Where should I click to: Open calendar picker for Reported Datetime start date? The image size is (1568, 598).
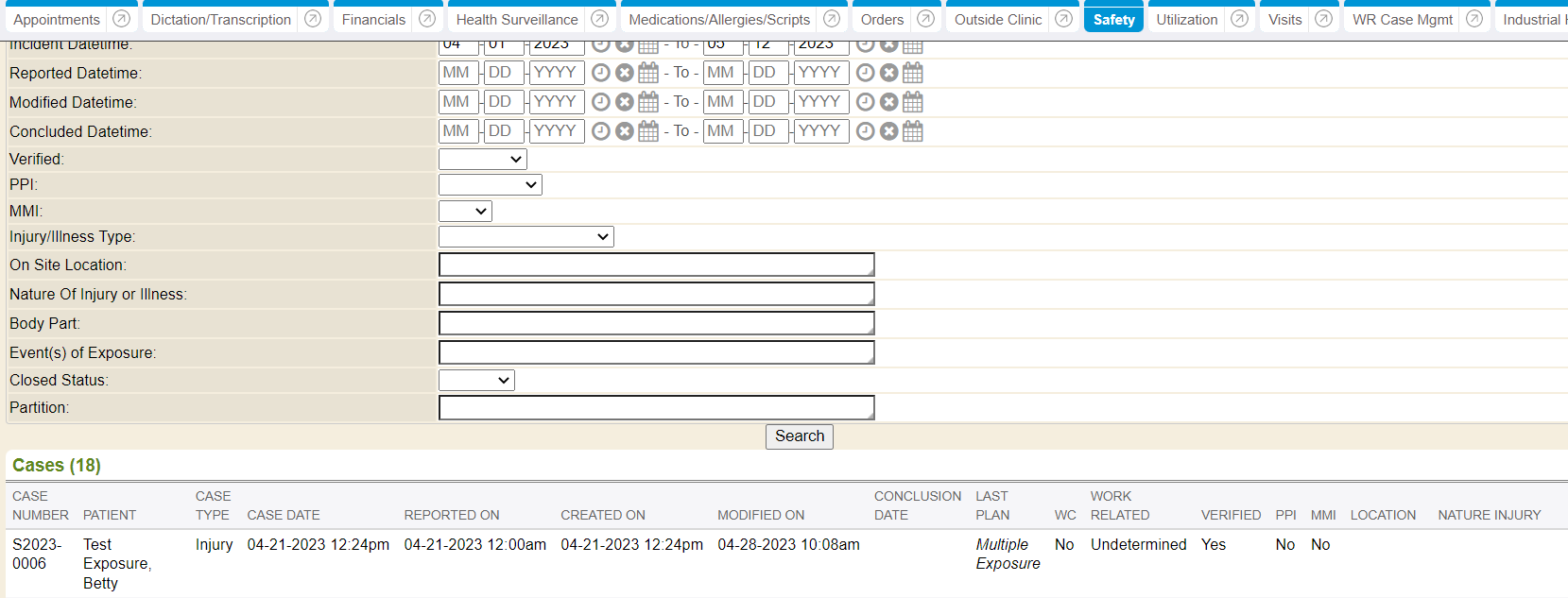(x=648, y=73)
